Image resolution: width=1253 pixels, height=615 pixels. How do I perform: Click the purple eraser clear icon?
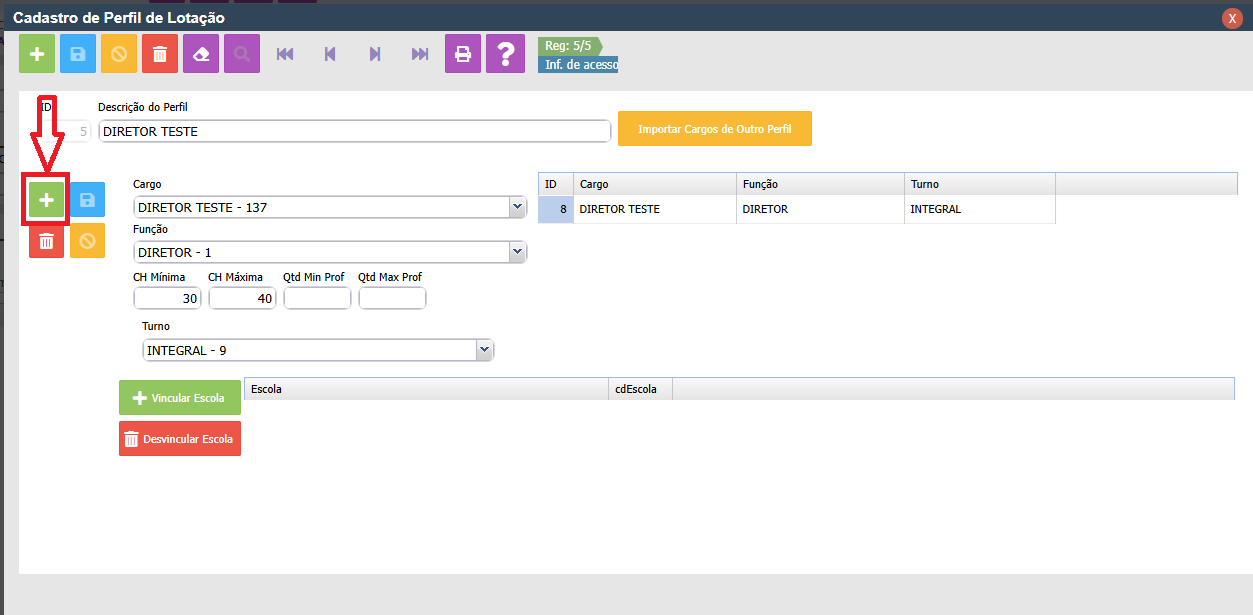coord(201,54)
